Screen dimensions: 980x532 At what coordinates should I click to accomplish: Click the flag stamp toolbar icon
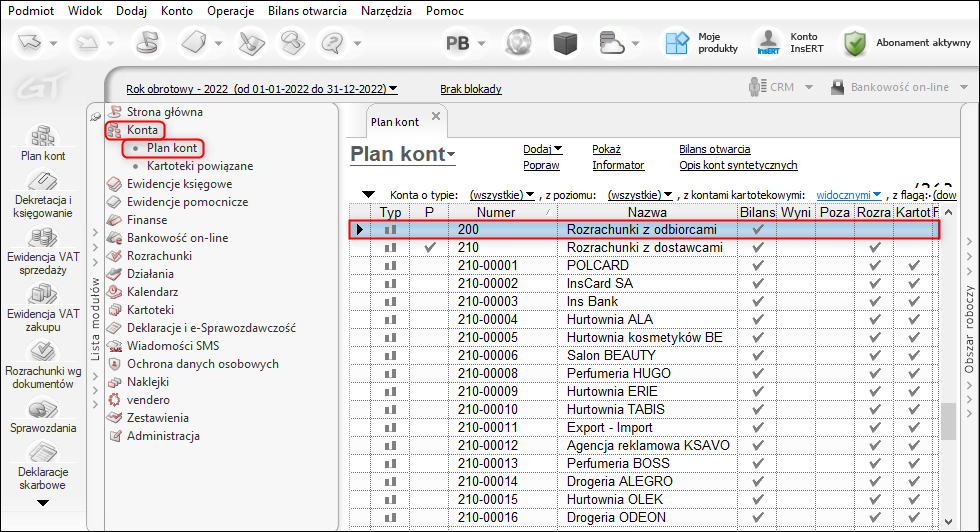pyautogui.click(x=148, y=43)
